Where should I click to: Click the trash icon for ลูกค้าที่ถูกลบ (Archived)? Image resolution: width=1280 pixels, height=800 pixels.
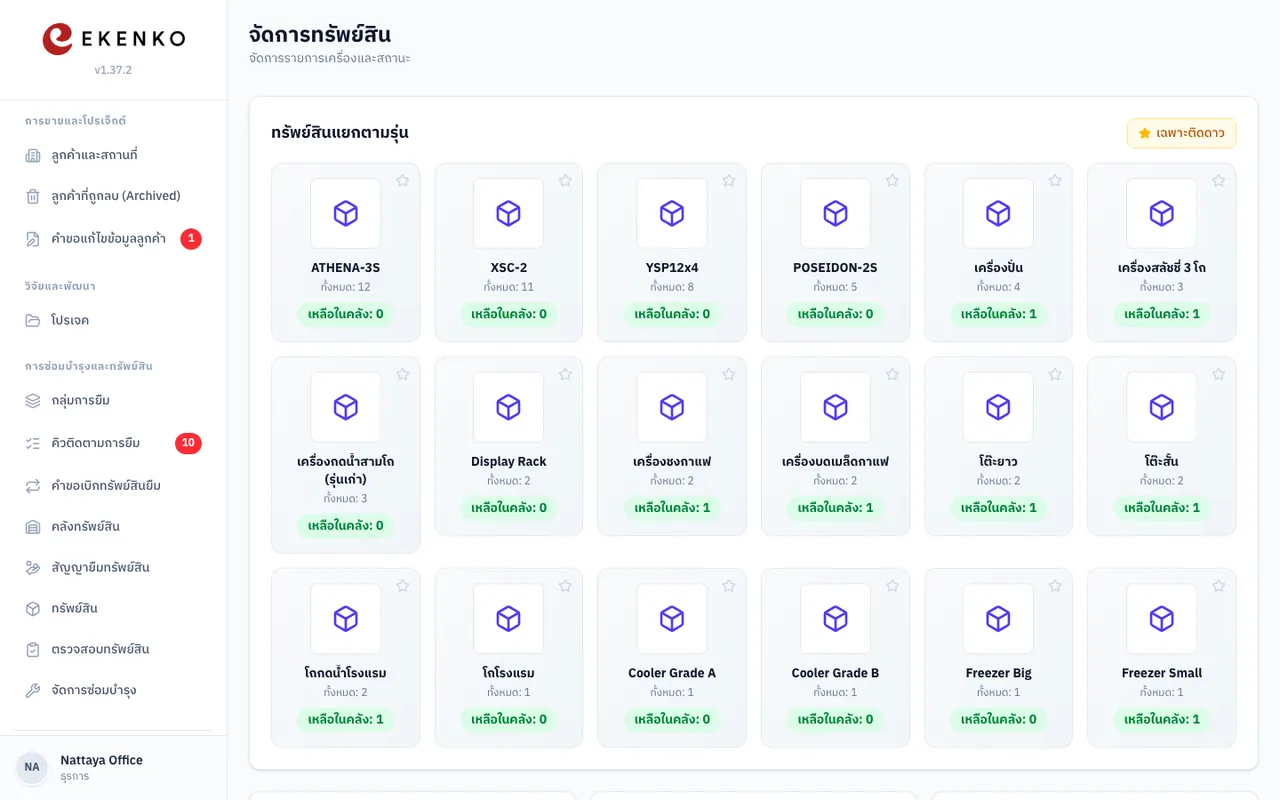tap(33, 196)
